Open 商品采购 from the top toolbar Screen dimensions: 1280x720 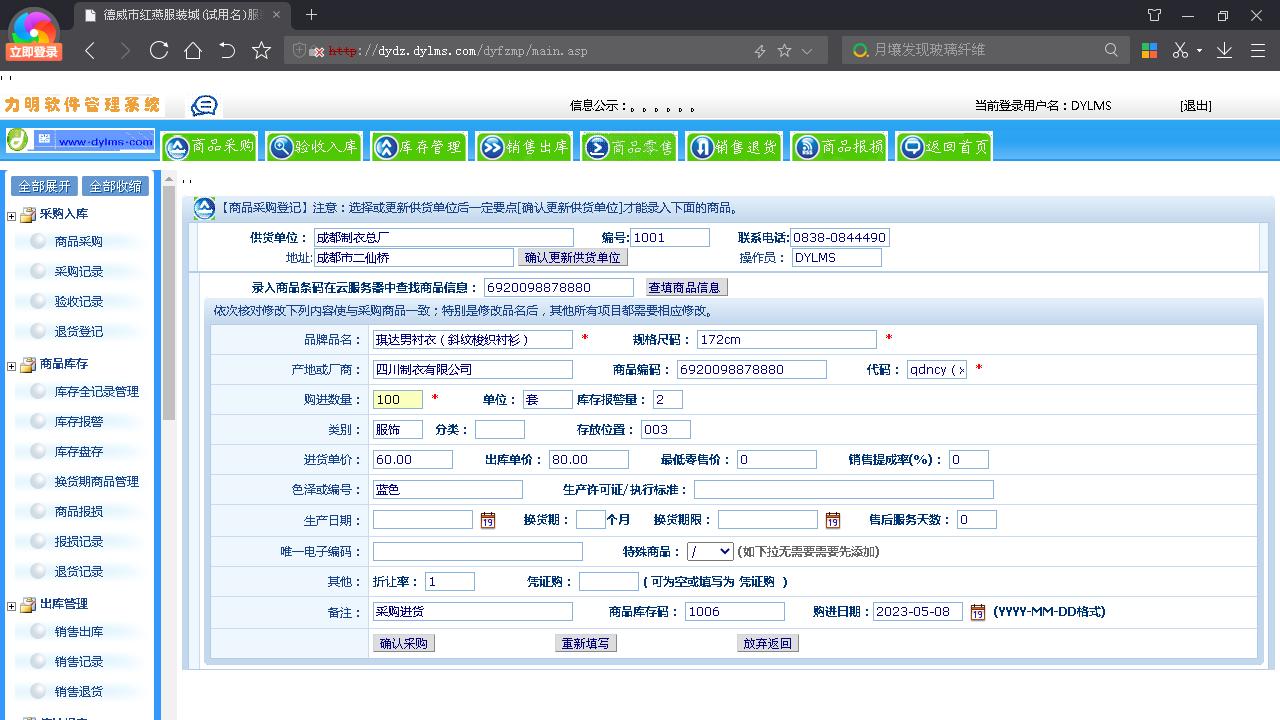click(x=209, y=145)
